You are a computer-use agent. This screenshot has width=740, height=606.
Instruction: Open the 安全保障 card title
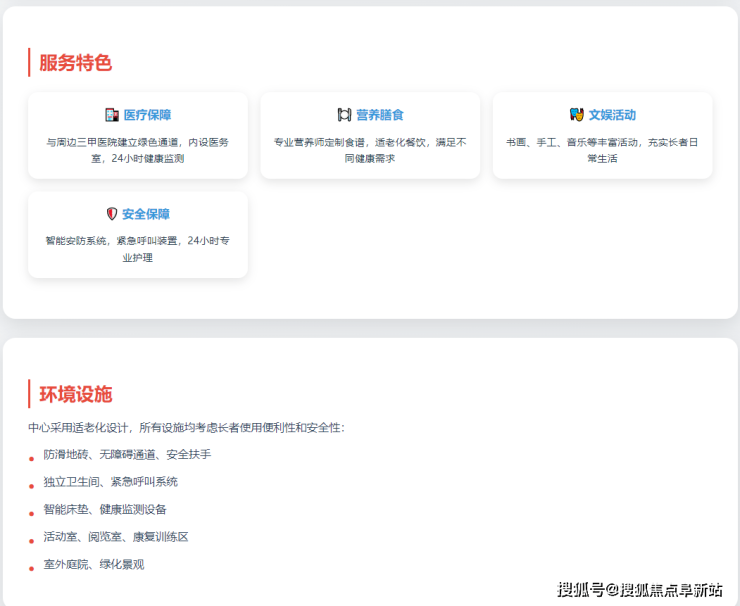pos(146,214)
